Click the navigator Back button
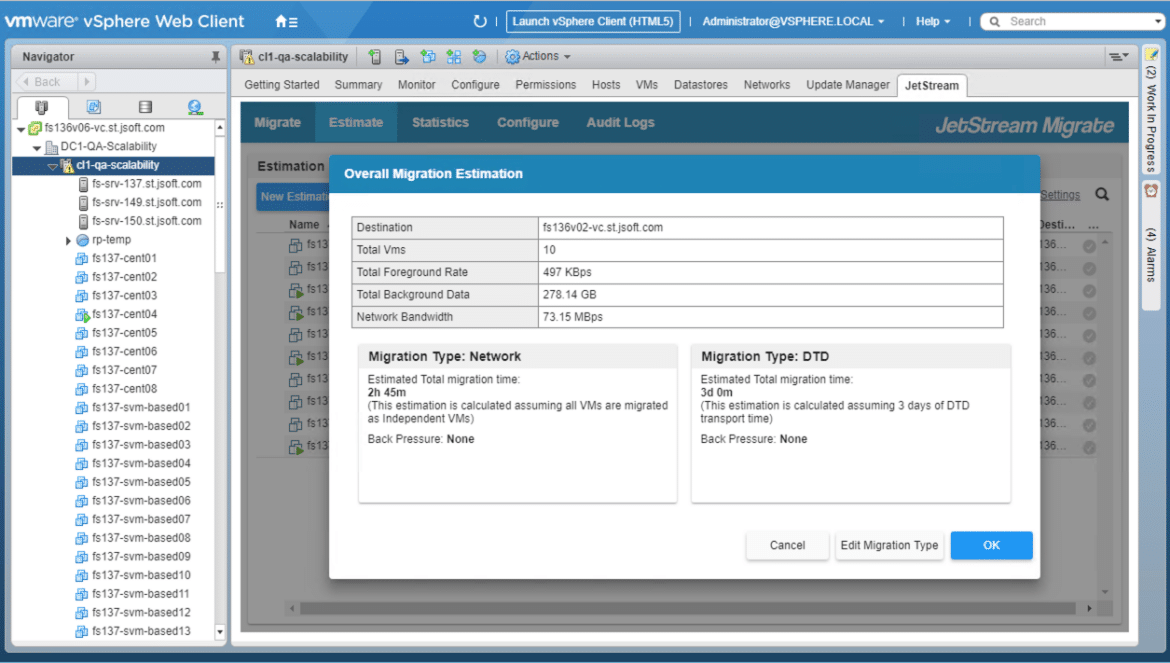Image resolution: width=1170 pixels, height=663 pixels. click(x=46, y=81)
